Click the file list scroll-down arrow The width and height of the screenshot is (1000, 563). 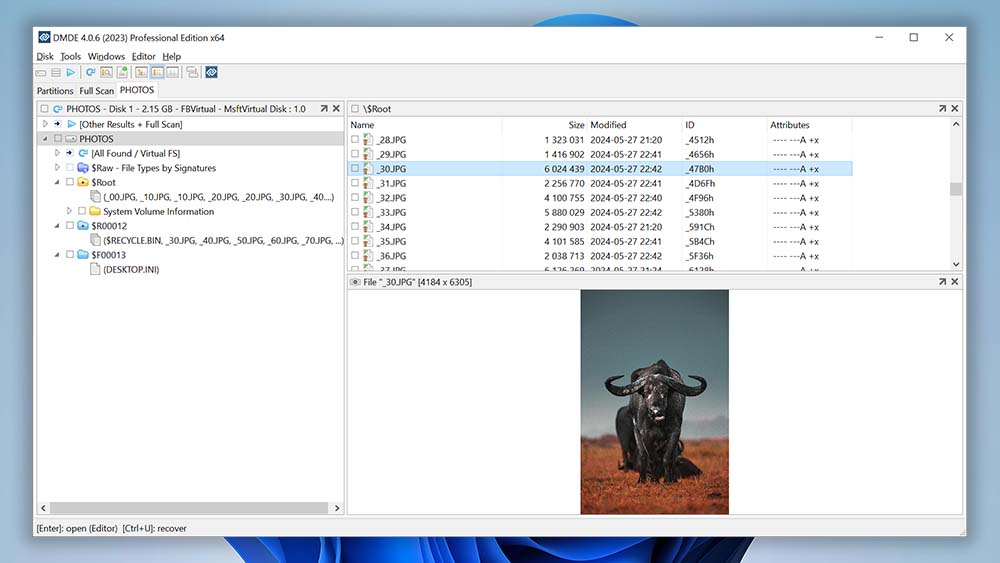[955, 264]
